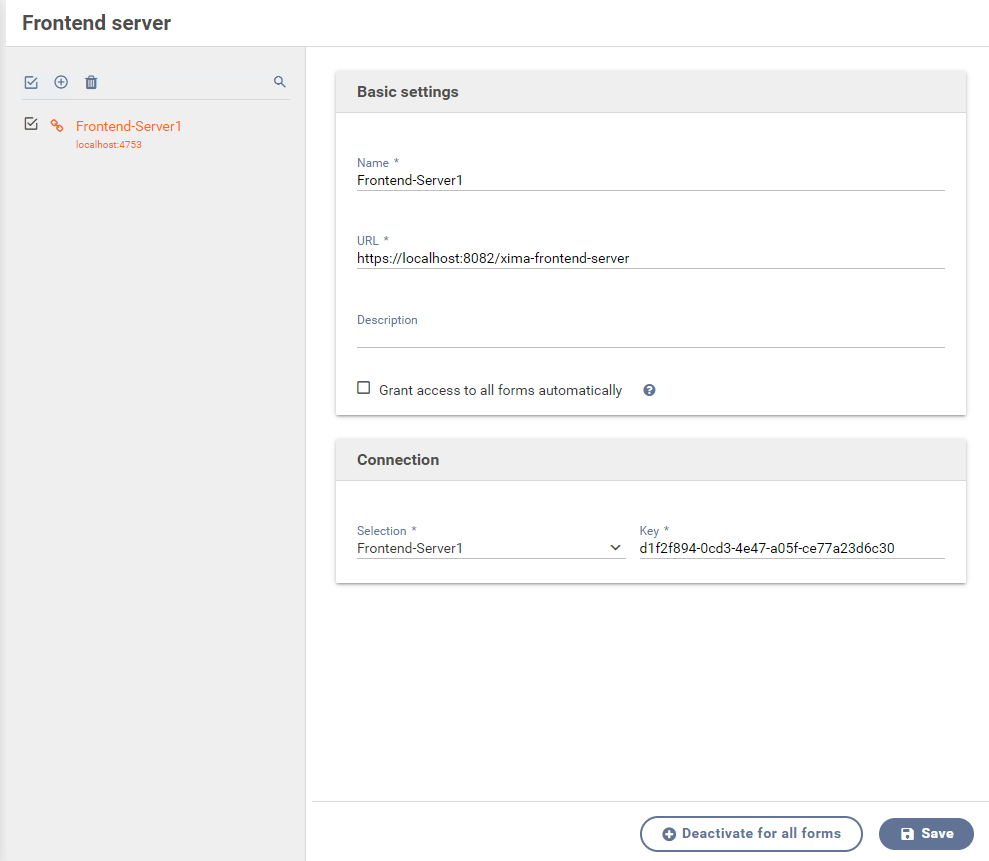Click the help question mark icon
989x861 pixels.
pyautogui.click(x=649, y=390)
